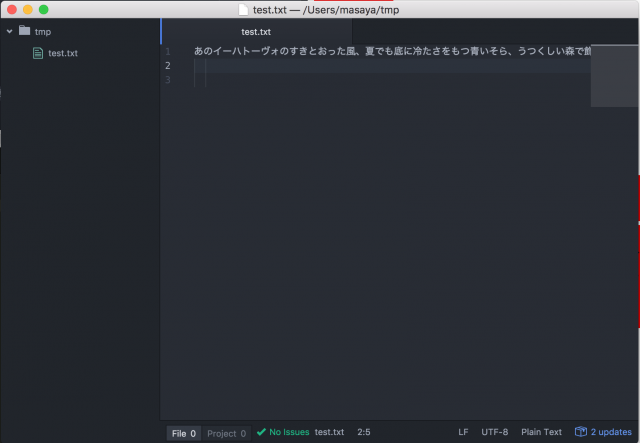Open the Plain Text grammar selector
Image resolution: width=640 pixels, height=443 pixels.
coord(541,432)
